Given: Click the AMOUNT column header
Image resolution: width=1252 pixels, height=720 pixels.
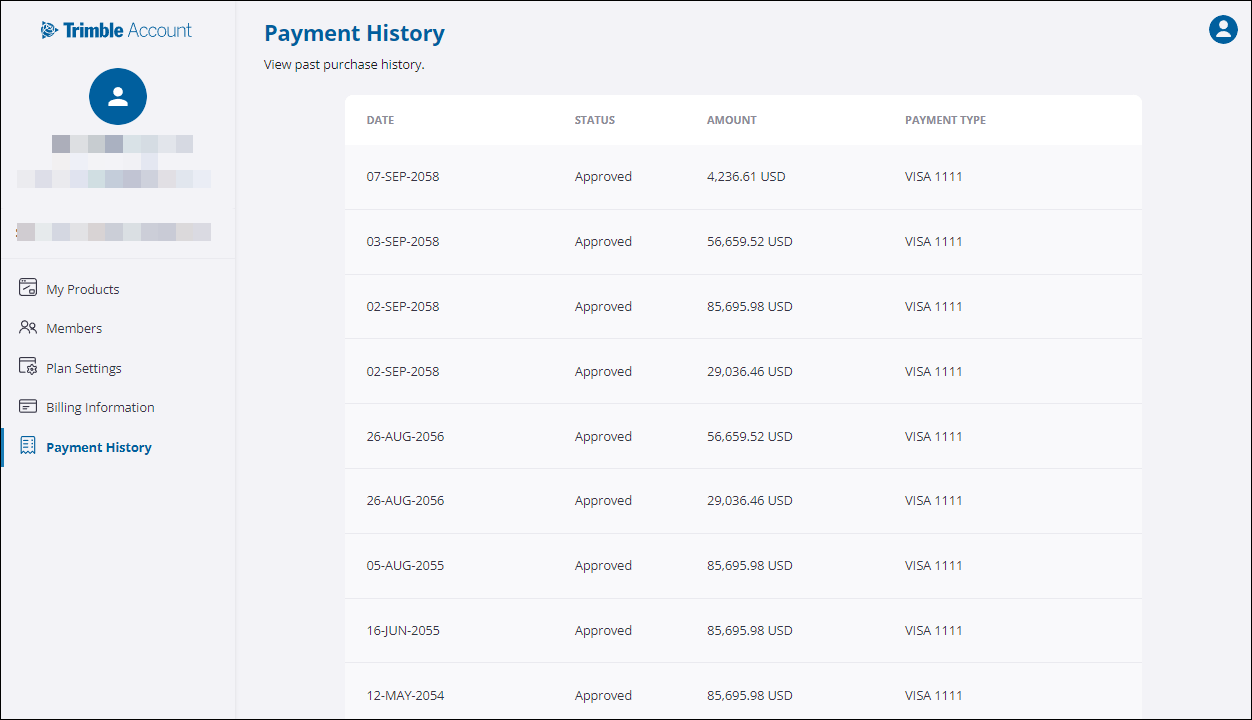Looking at the screenshot, I should click(x=731, y=120).
